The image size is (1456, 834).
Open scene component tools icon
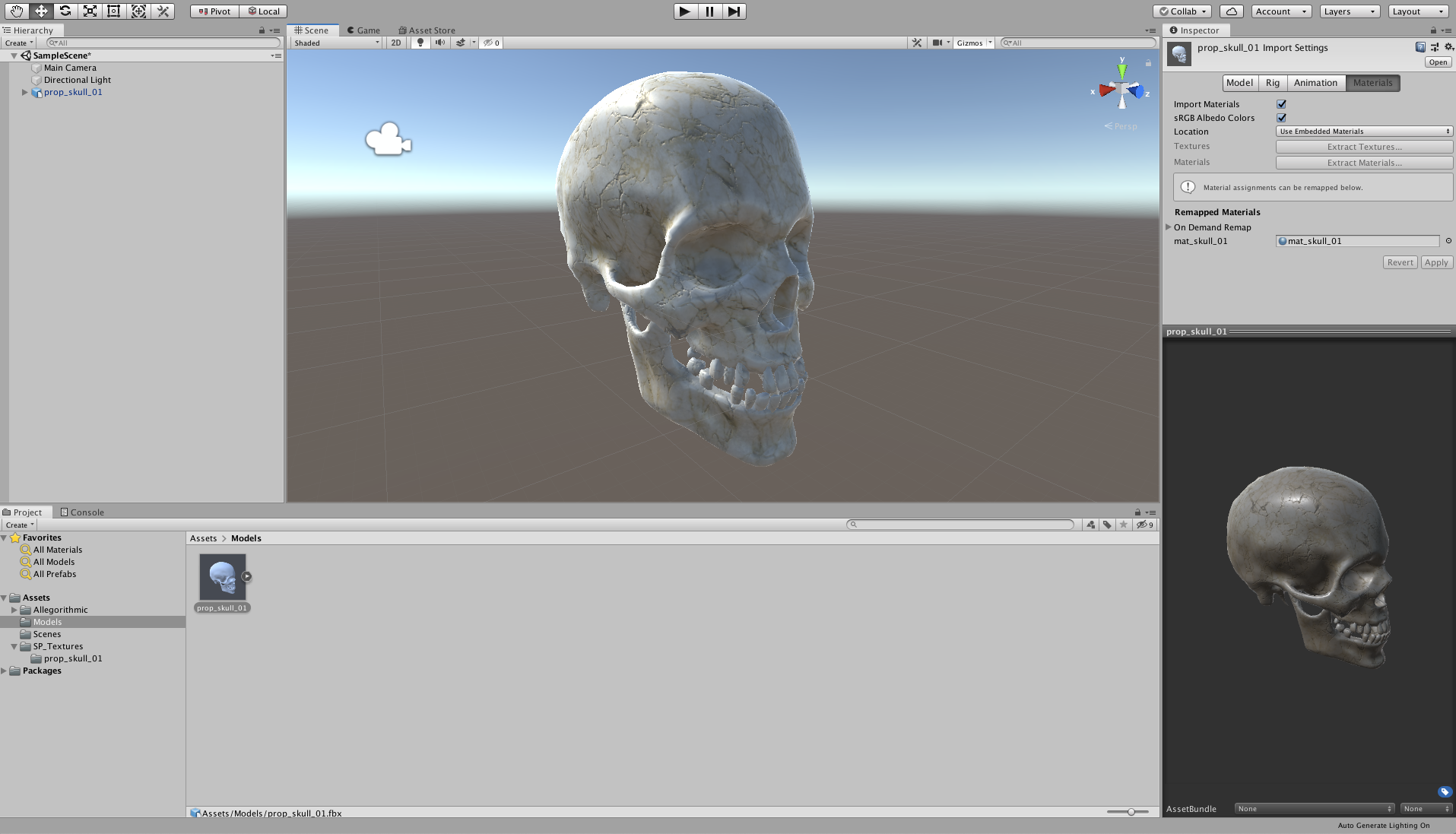tap(917, 43)
